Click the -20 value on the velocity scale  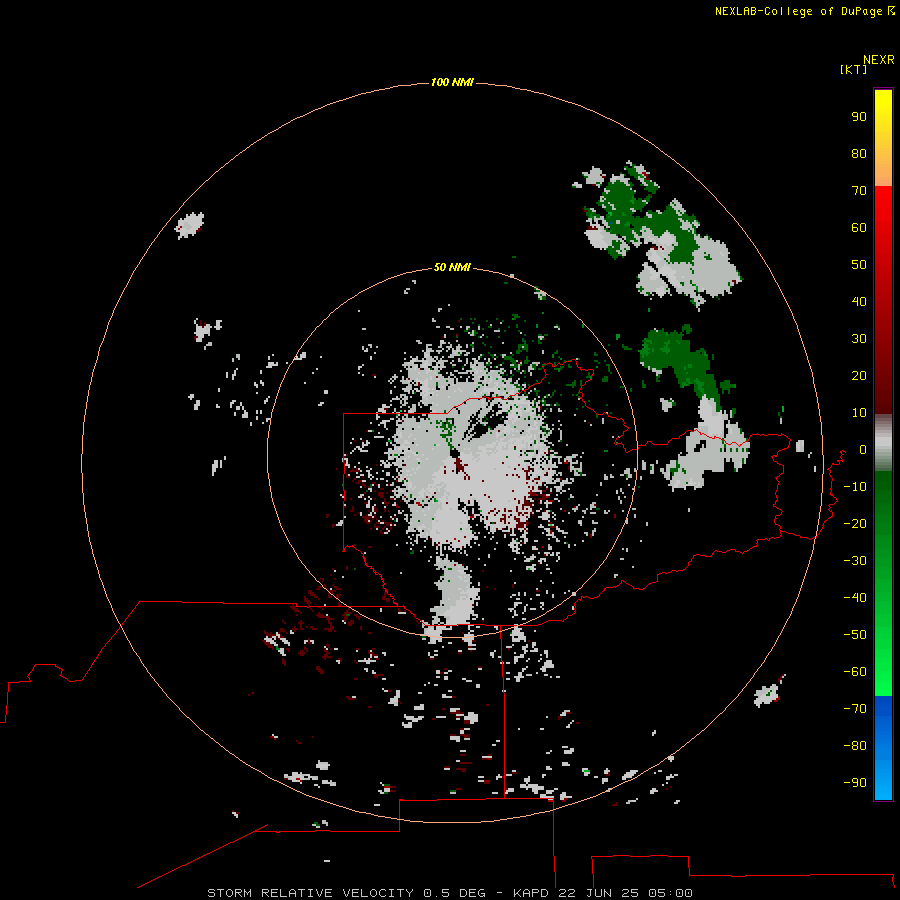(x=855, y=523)
